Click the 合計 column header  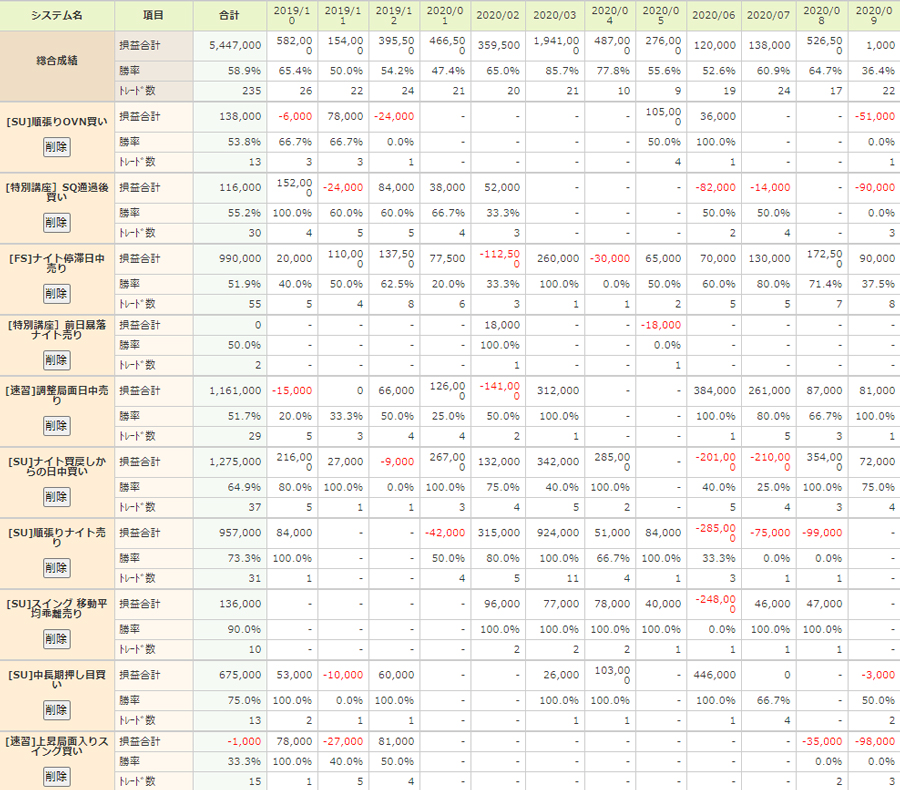click(229, 16)
